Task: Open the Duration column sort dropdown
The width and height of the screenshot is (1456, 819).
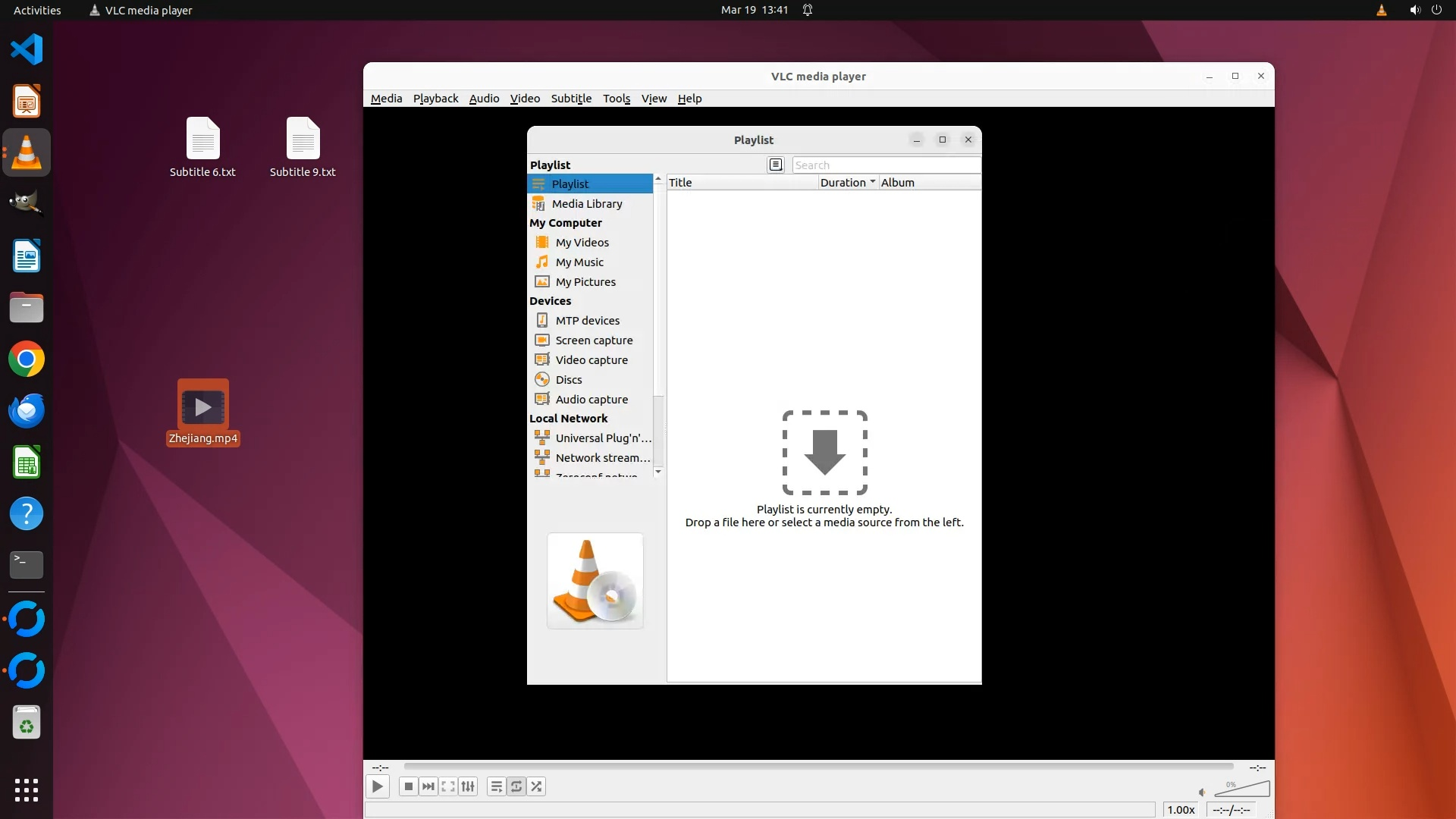Action: tap(873, 182)
